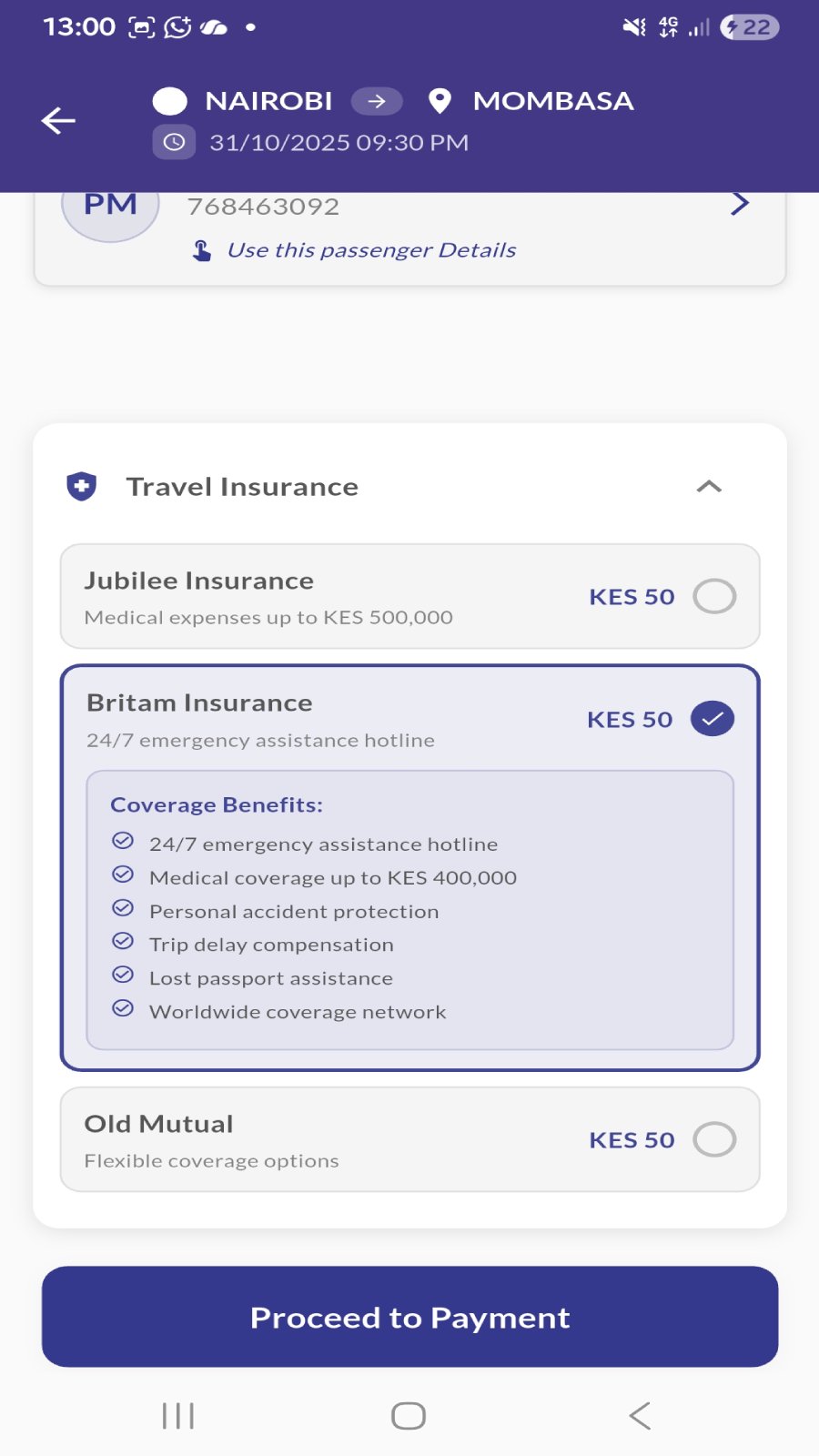
Task: Tap the clock icon beside departure time
Action: (x=174, y=142)
